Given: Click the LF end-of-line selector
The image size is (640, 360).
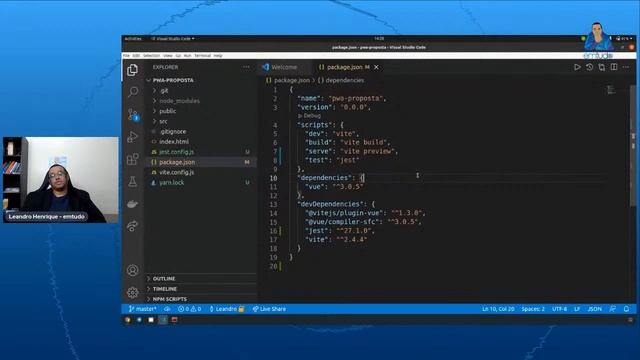Looking at the screenshot, I should pyautogui.click(x=577, y=309).
